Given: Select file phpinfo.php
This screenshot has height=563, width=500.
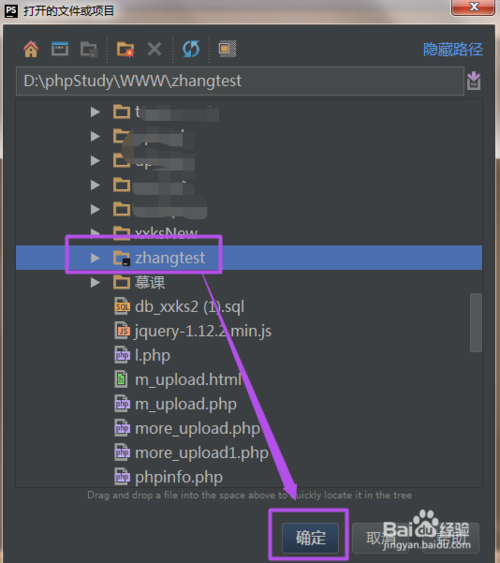Looking at the screenshot, I should click(x=179, y=478).
